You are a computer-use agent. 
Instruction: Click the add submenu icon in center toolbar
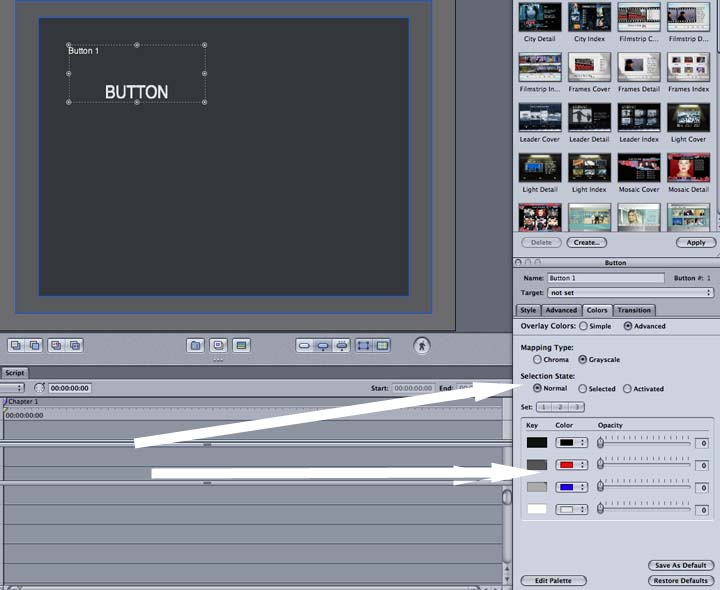point(196,345)
